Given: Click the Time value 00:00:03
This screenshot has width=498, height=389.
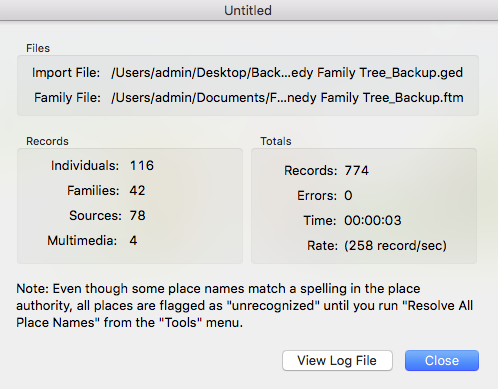Looking at the screenshot, I should pyautogui.click(x=373, y=221).
